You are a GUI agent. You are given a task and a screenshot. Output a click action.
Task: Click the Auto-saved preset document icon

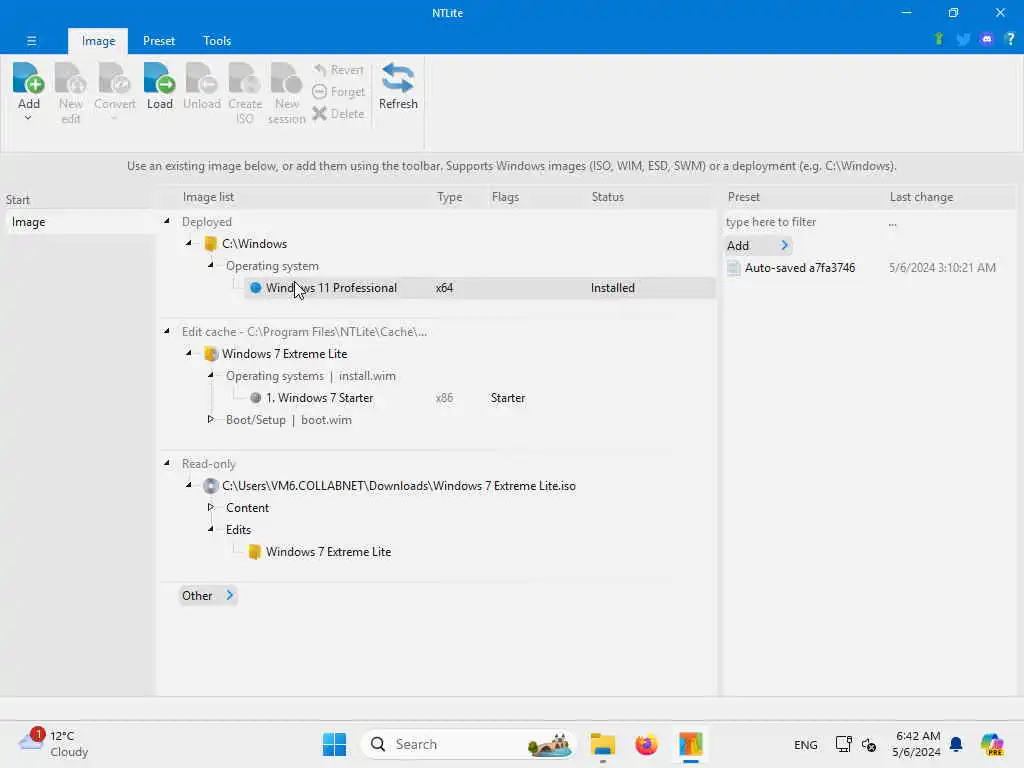tap(733, 268)
